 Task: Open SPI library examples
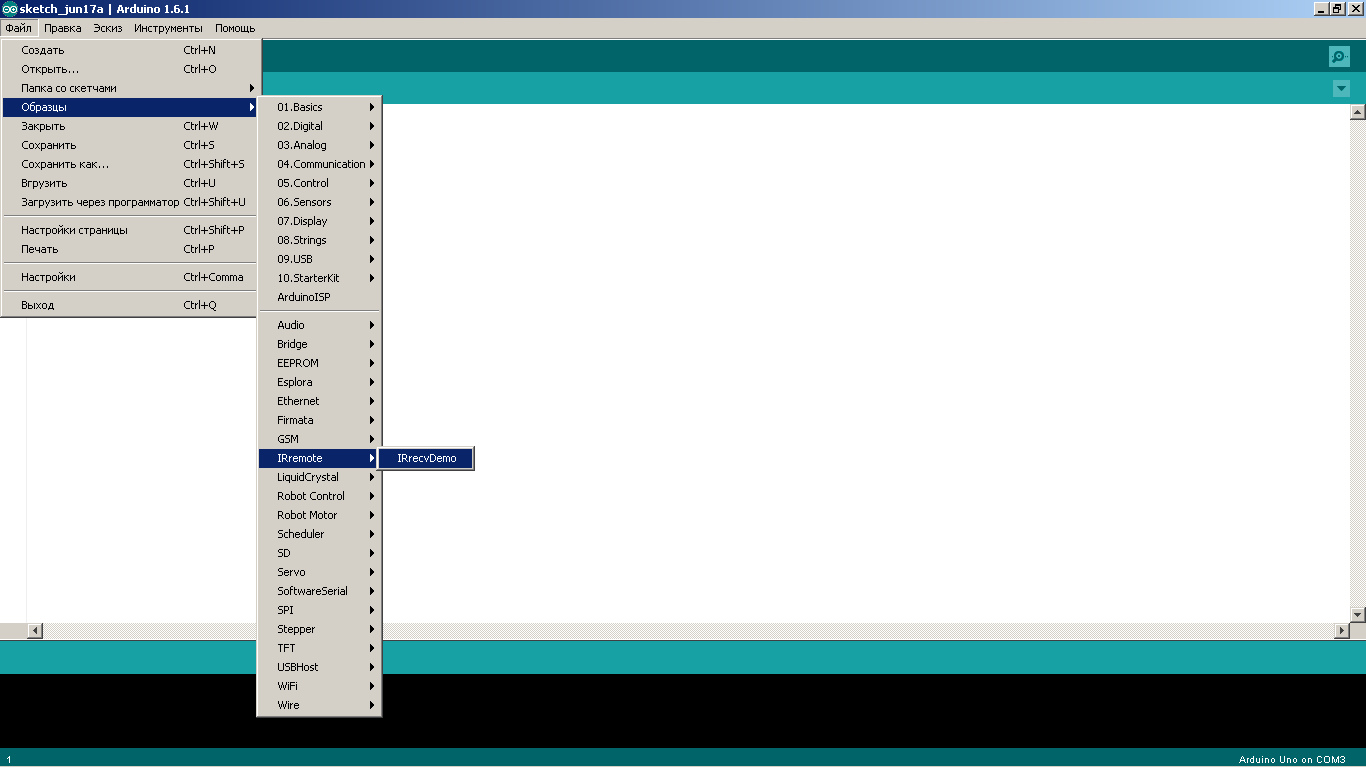click(319, 610)
